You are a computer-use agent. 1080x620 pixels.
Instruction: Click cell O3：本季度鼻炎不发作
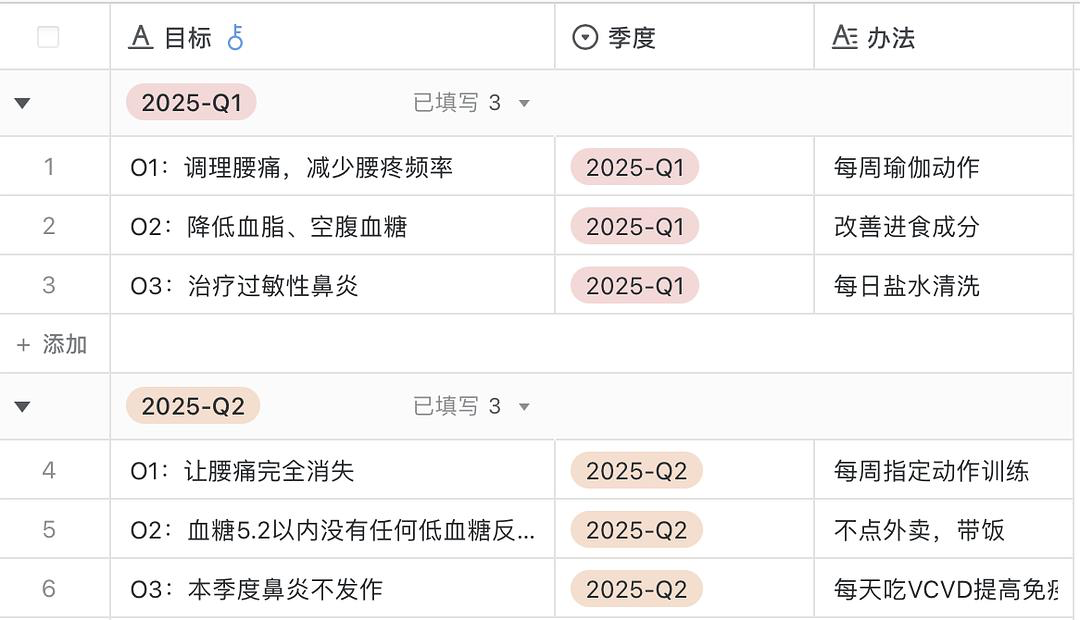[x=333, y=589]
